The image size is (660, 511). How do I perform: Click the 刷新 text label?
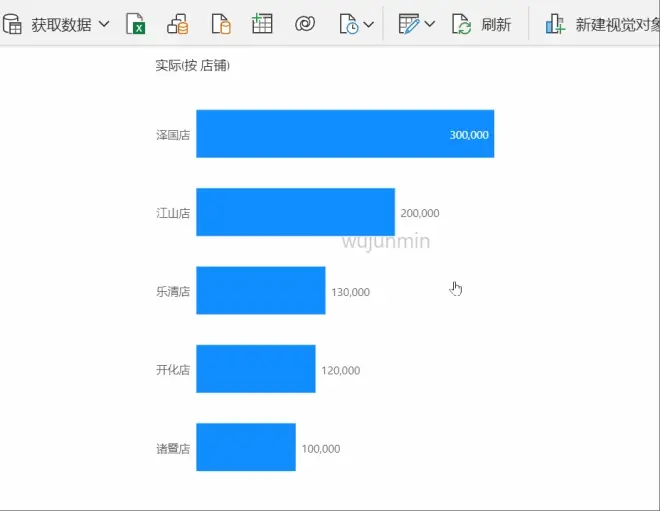point(496,24)
